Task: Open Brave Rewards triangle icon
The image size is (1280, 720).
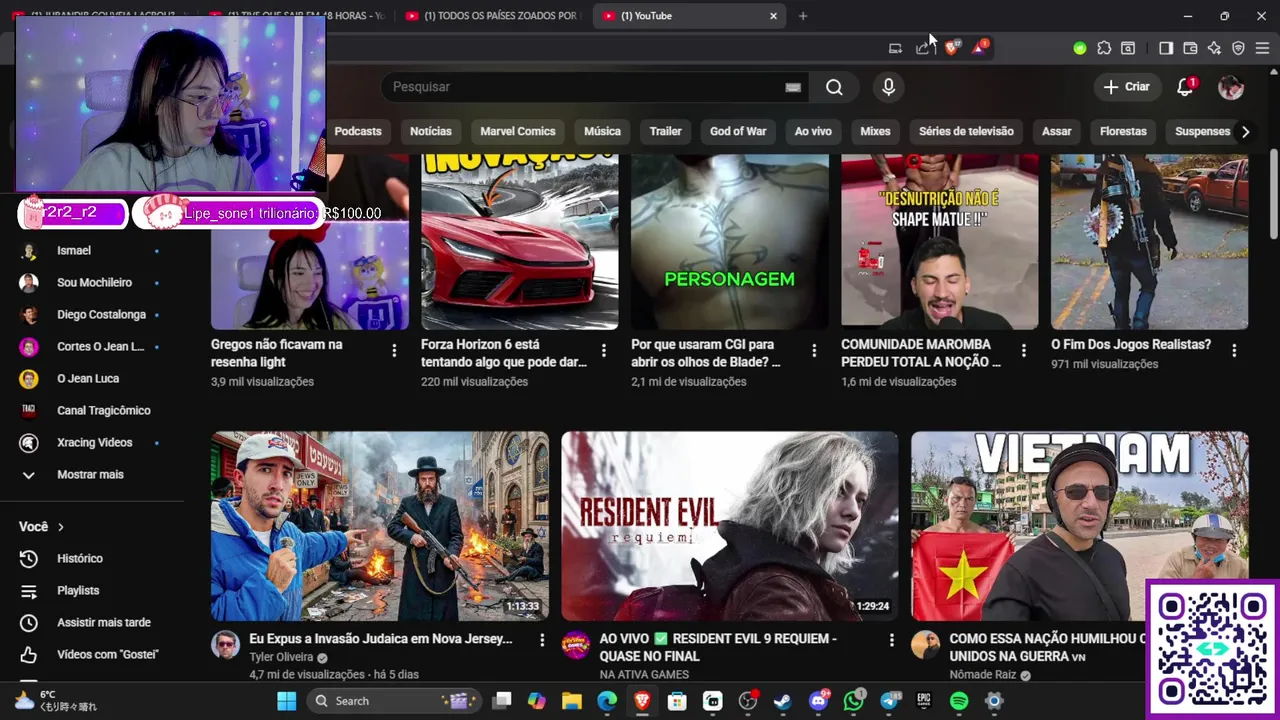Action: [980, 47]
